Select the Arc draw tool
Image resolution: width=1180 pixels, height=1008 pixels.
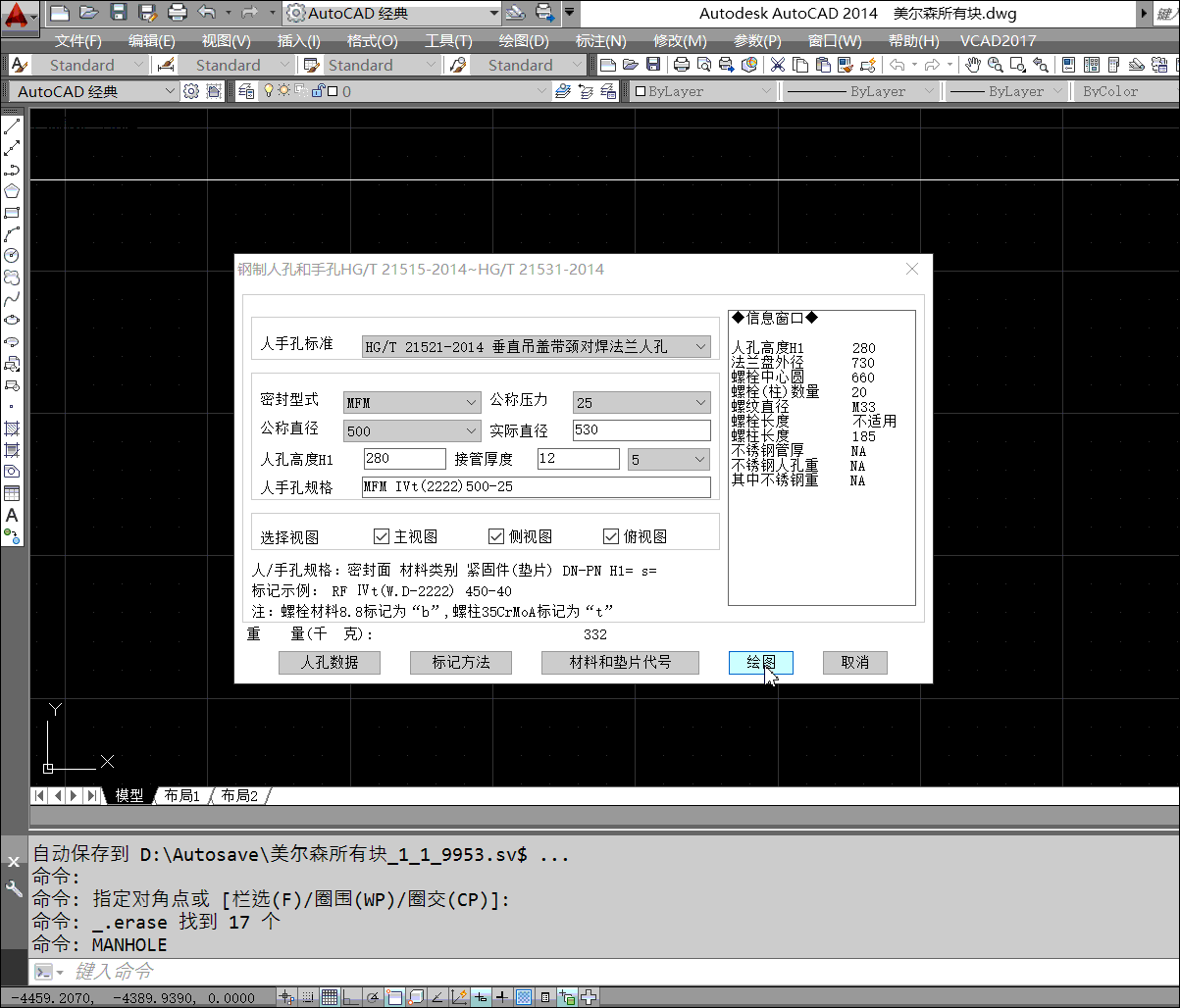pyautogui.click(x=12, y=234)
